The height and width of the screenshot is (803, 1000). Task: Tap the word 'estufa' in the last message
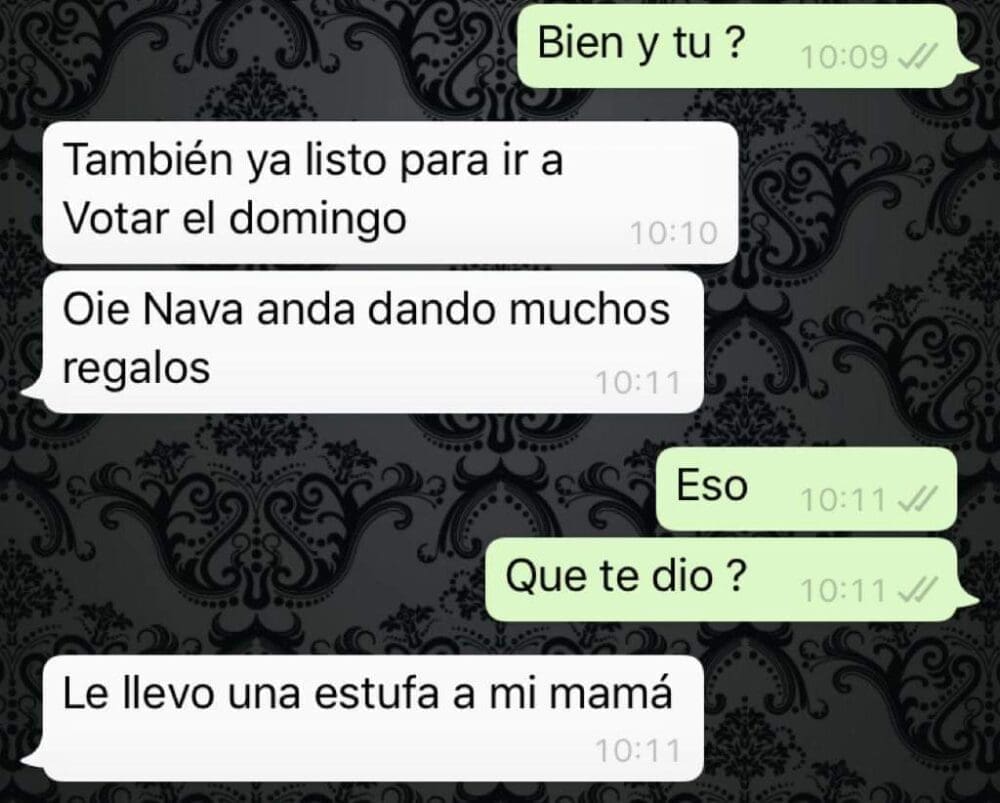[x=378, y=694]
